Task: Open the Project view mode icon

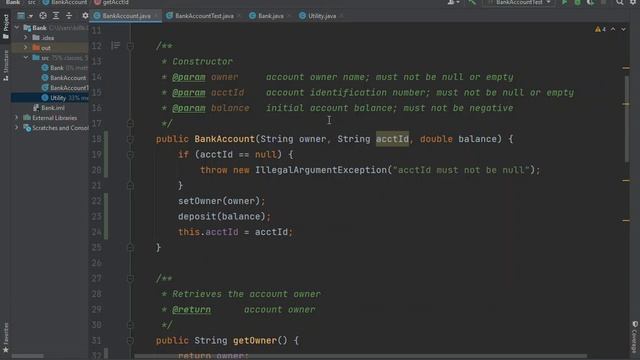Action: click(x=21, y=16)
